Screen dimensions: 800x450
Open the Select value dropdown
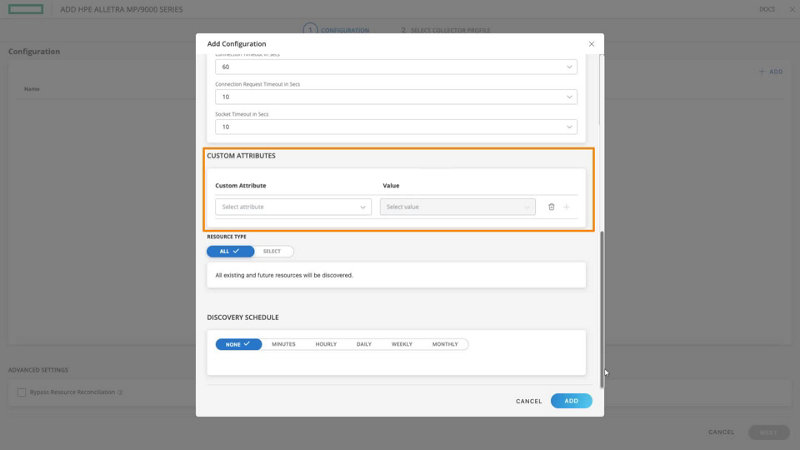[x=458, y=207]
